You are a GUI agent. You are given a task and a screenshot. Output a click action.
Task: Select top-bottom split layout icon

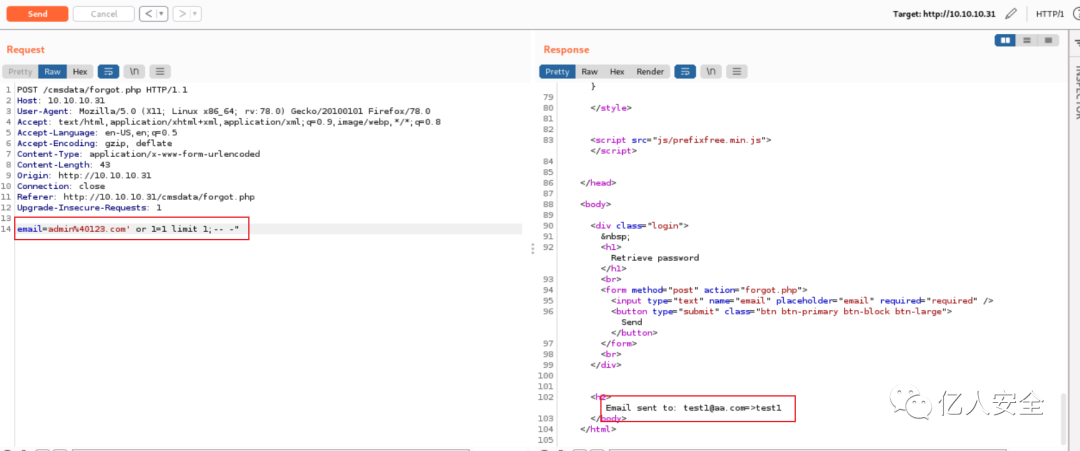pos(1027,41)
